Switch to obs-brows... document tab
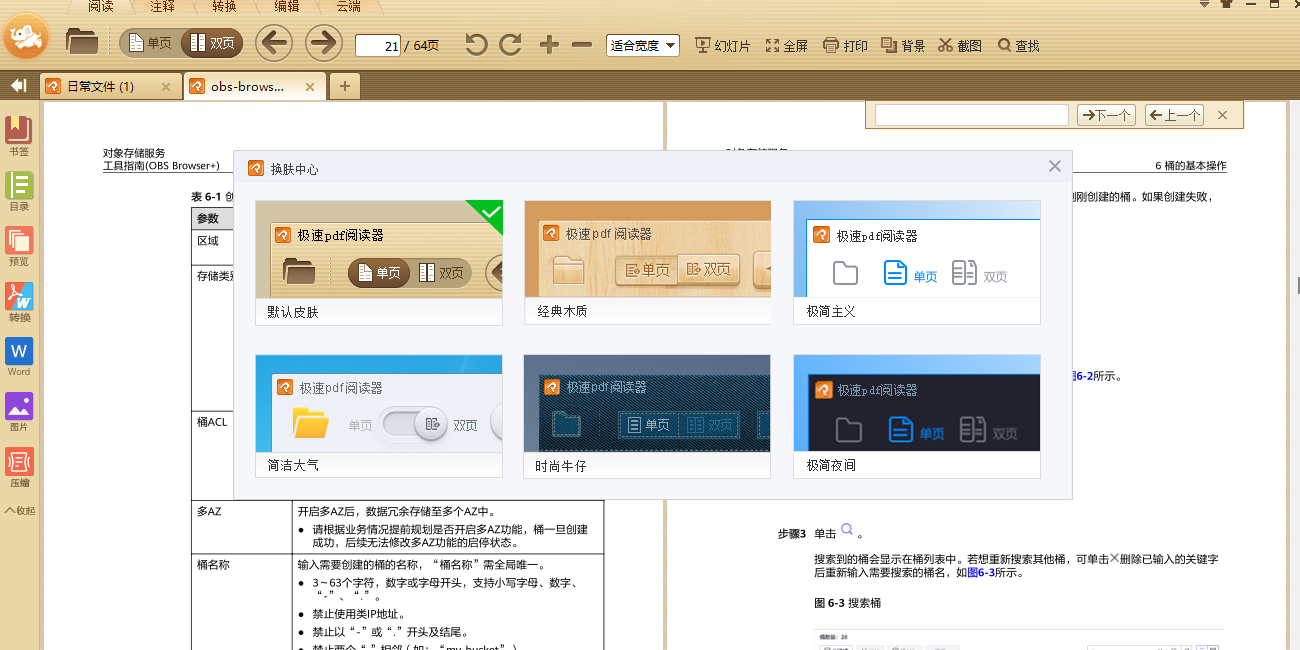The height and width of the screenshot is (650, 1300). pos(247,87)
